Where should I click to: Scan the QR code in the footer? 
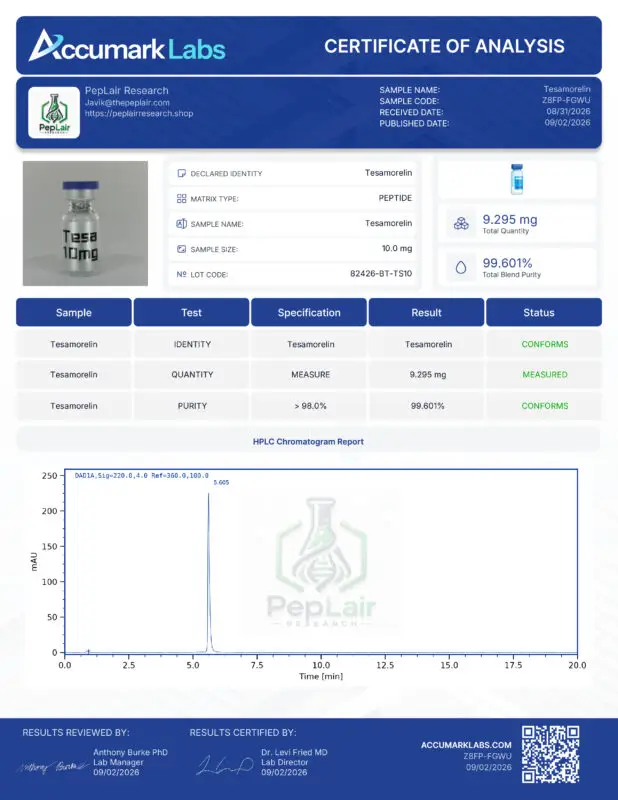(x=550, y=754)
